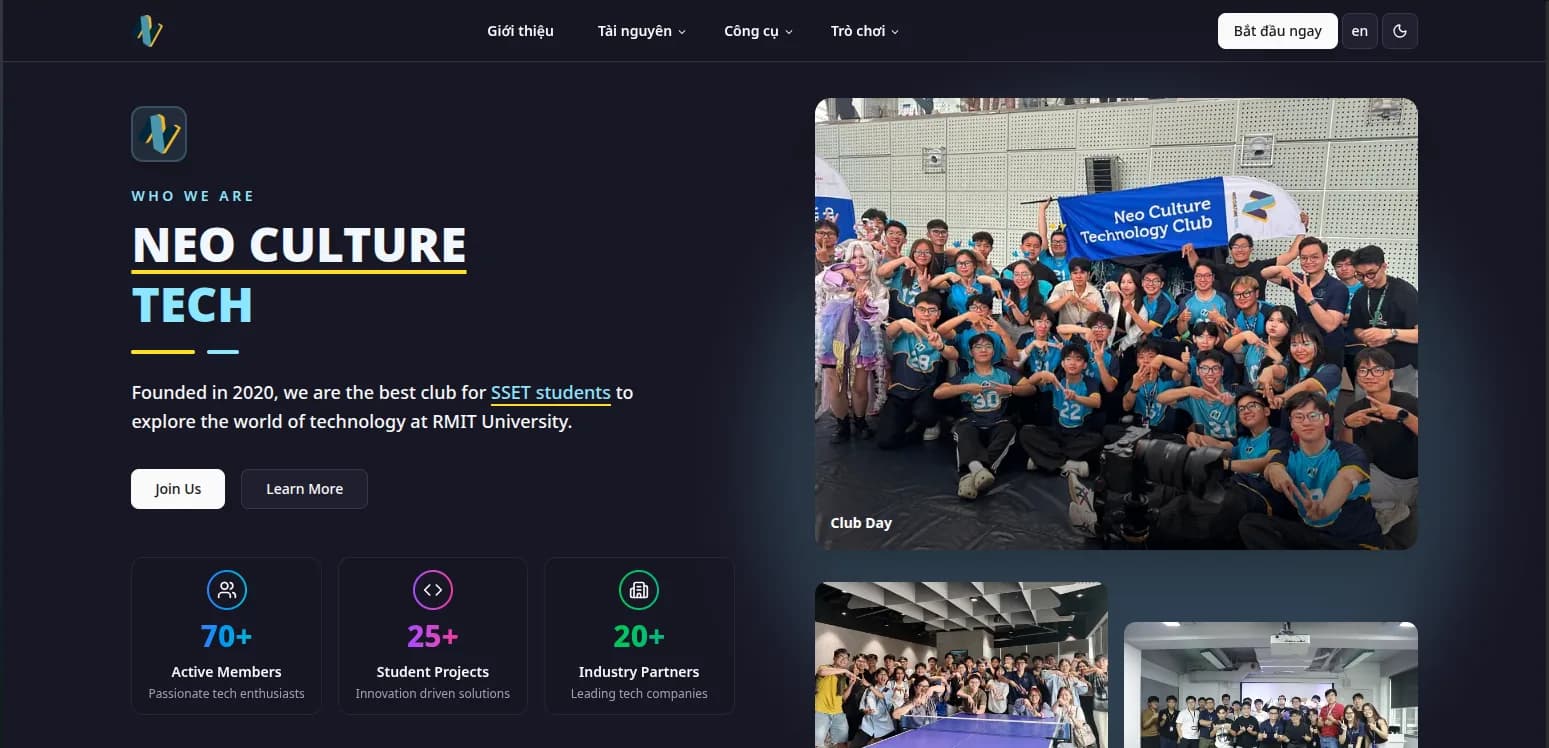Click the 'Club Day' photo caption

point(861,523)
